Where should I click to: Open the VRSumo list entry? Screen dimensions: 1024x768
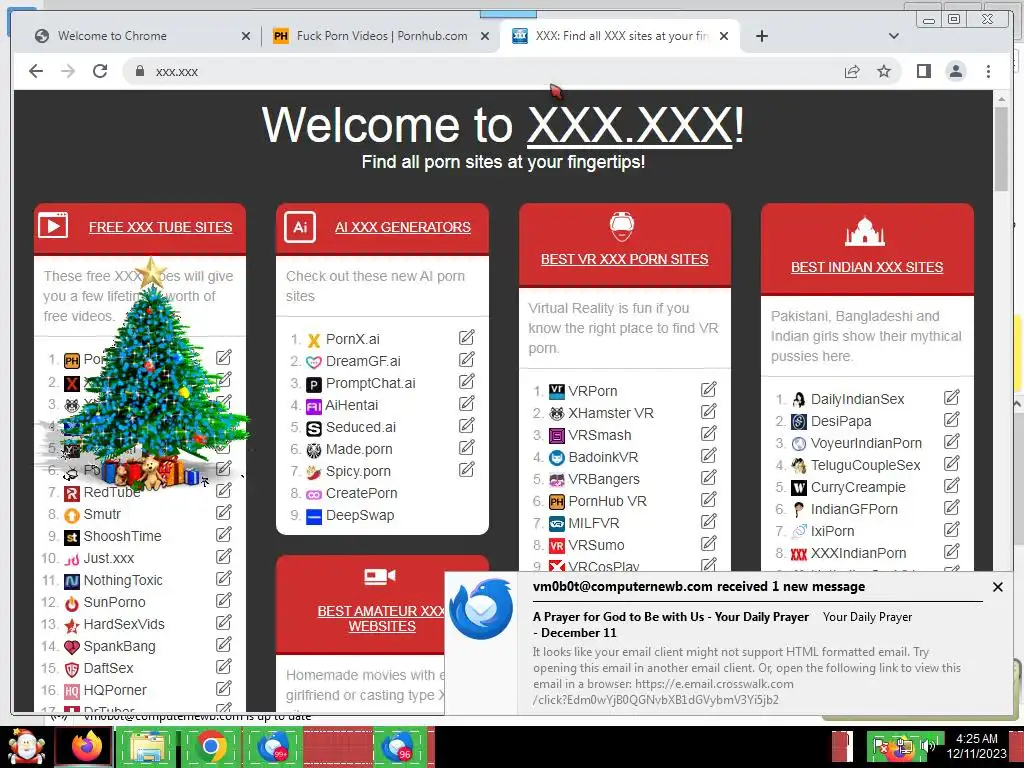[596, 545]
